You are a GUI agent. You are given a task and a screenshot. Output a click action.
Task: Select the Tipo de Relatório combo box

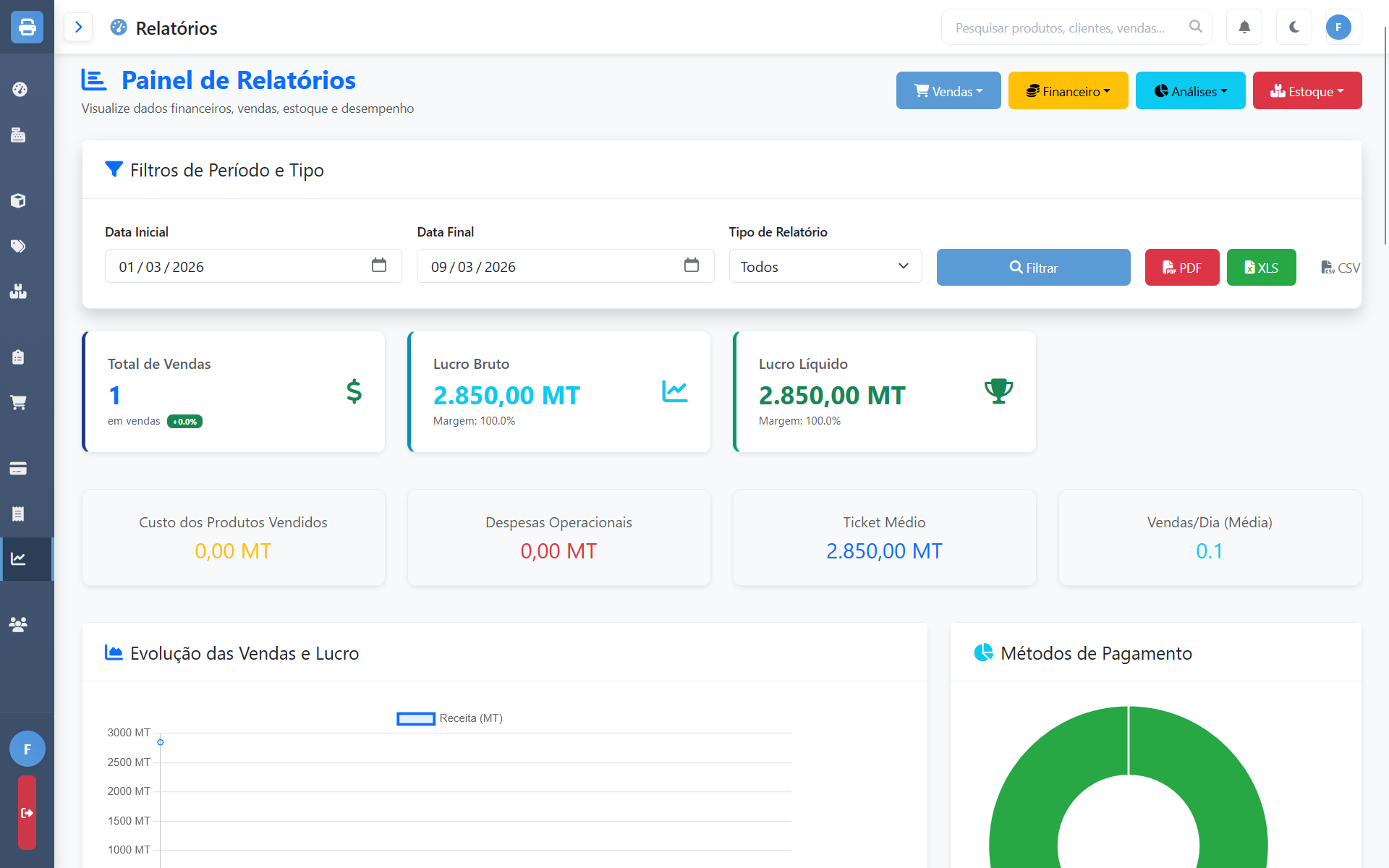click(x=825, y=267)
